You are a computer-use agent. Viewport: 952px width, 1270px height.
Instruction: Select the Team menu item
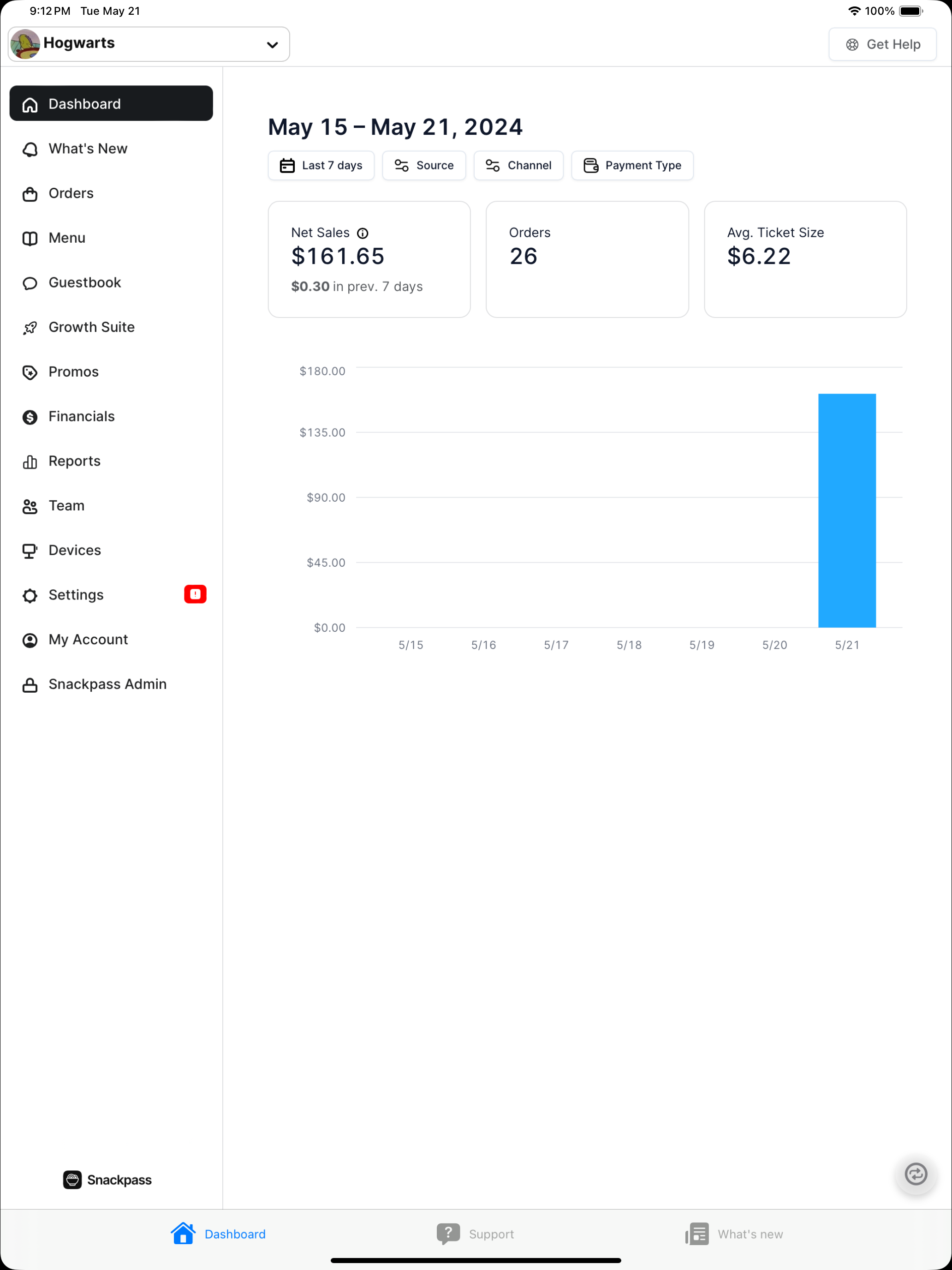pos(111,506)
